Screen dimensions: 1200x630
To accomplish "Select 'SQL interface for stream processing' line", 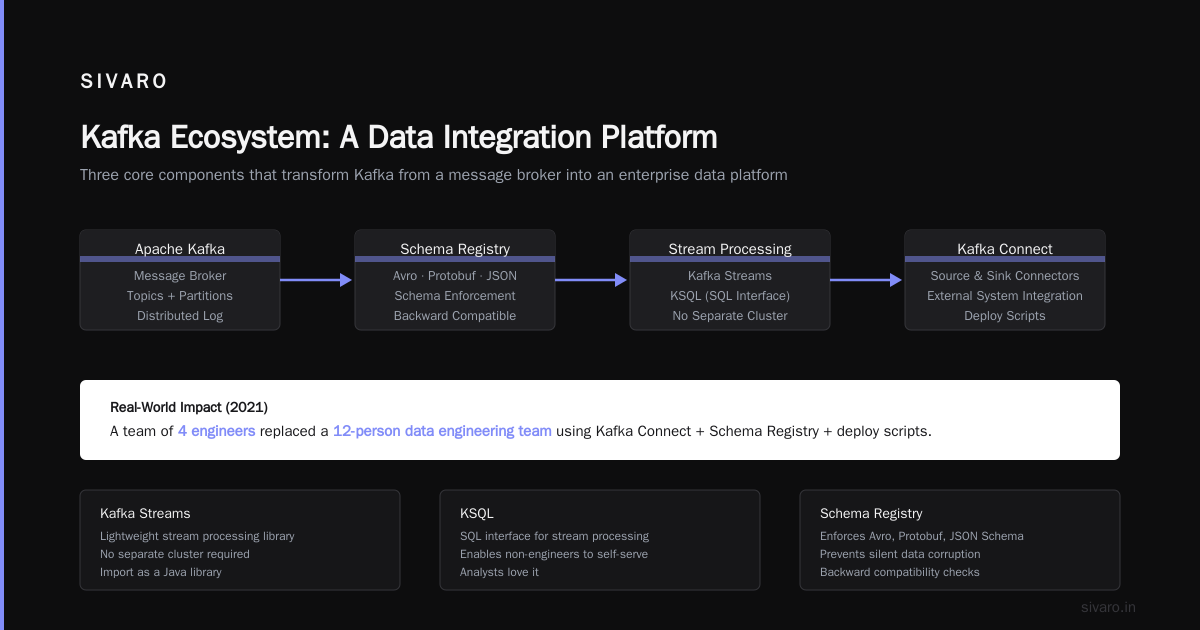I will (554, 536).
